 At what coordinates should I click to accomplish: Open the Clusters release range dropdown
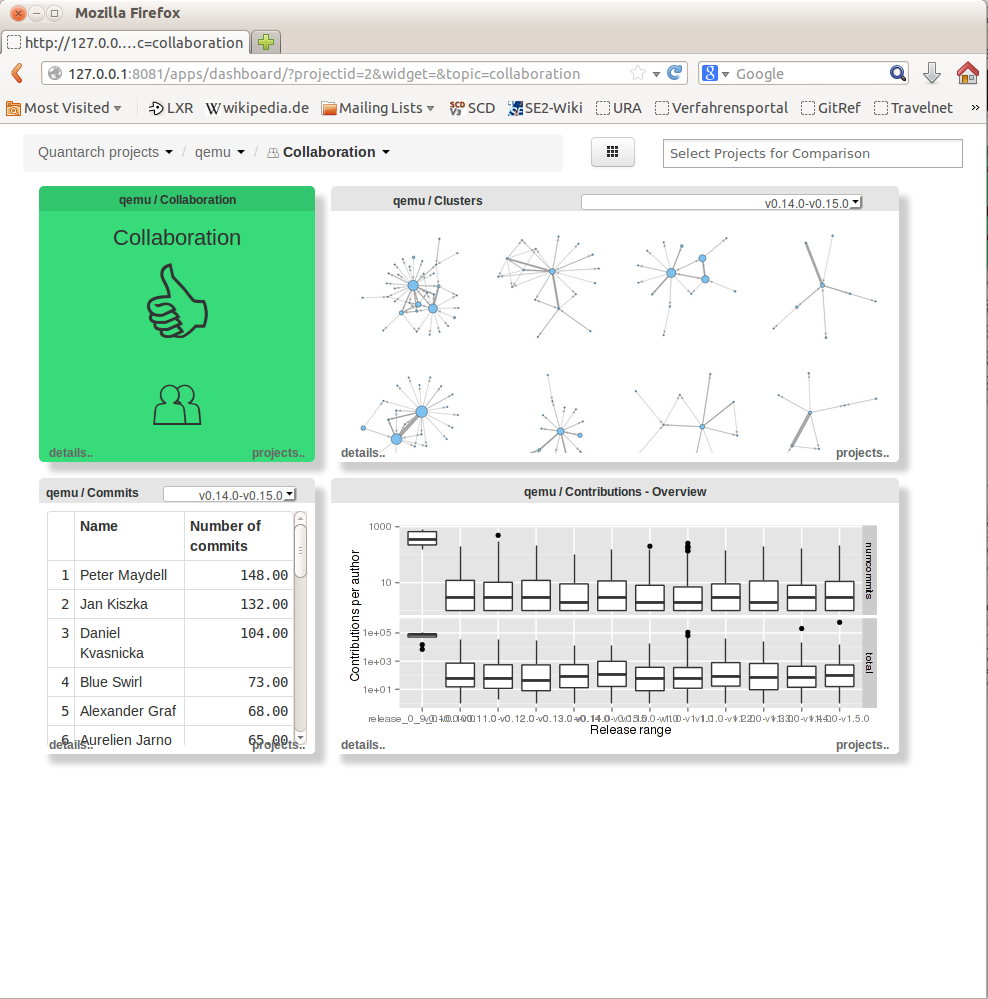click(x=721, y=202)
